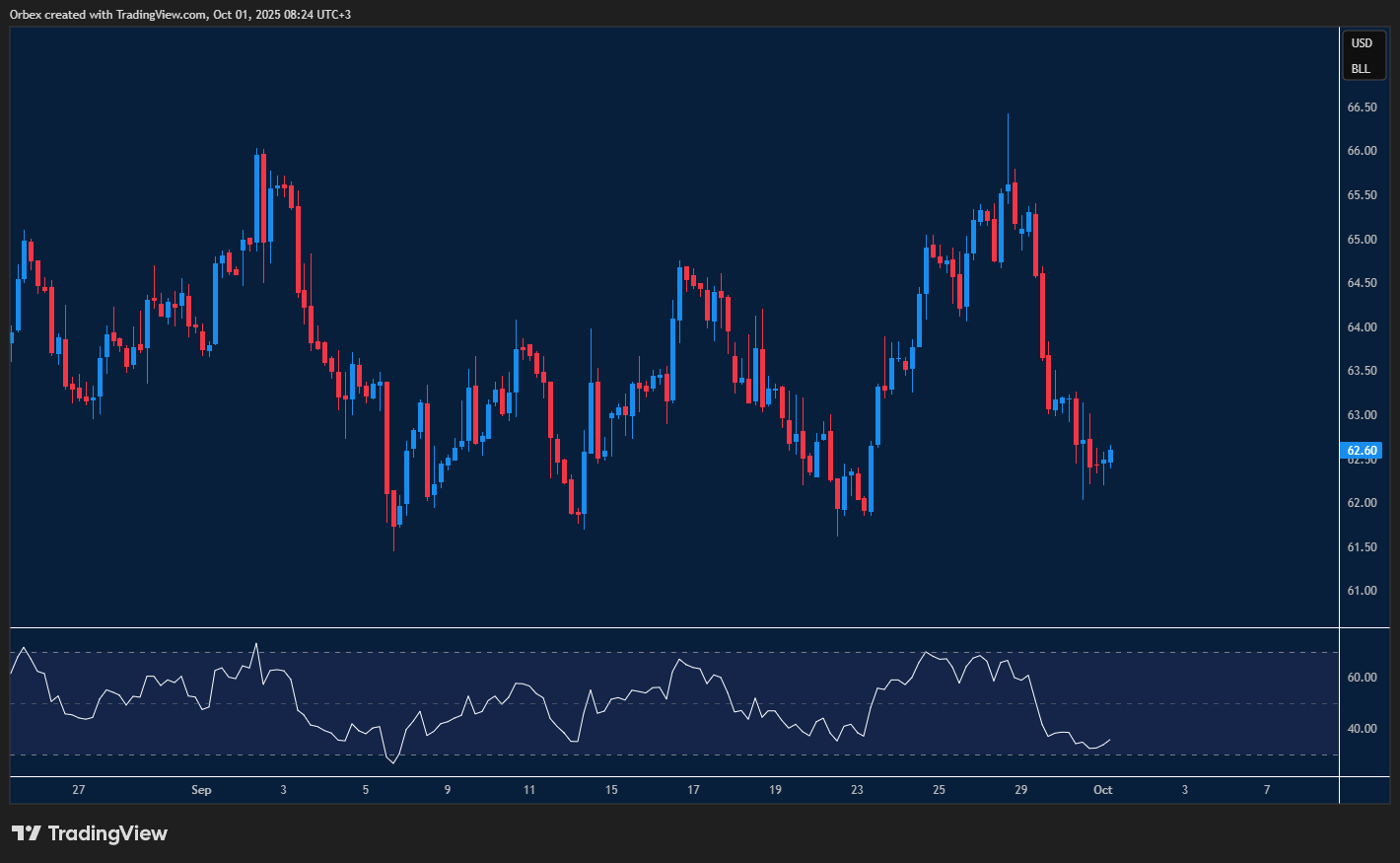Select the Oct label on time axis
The height and width of the screenshot is (863, 1400).
click(x=1102, y=790)
